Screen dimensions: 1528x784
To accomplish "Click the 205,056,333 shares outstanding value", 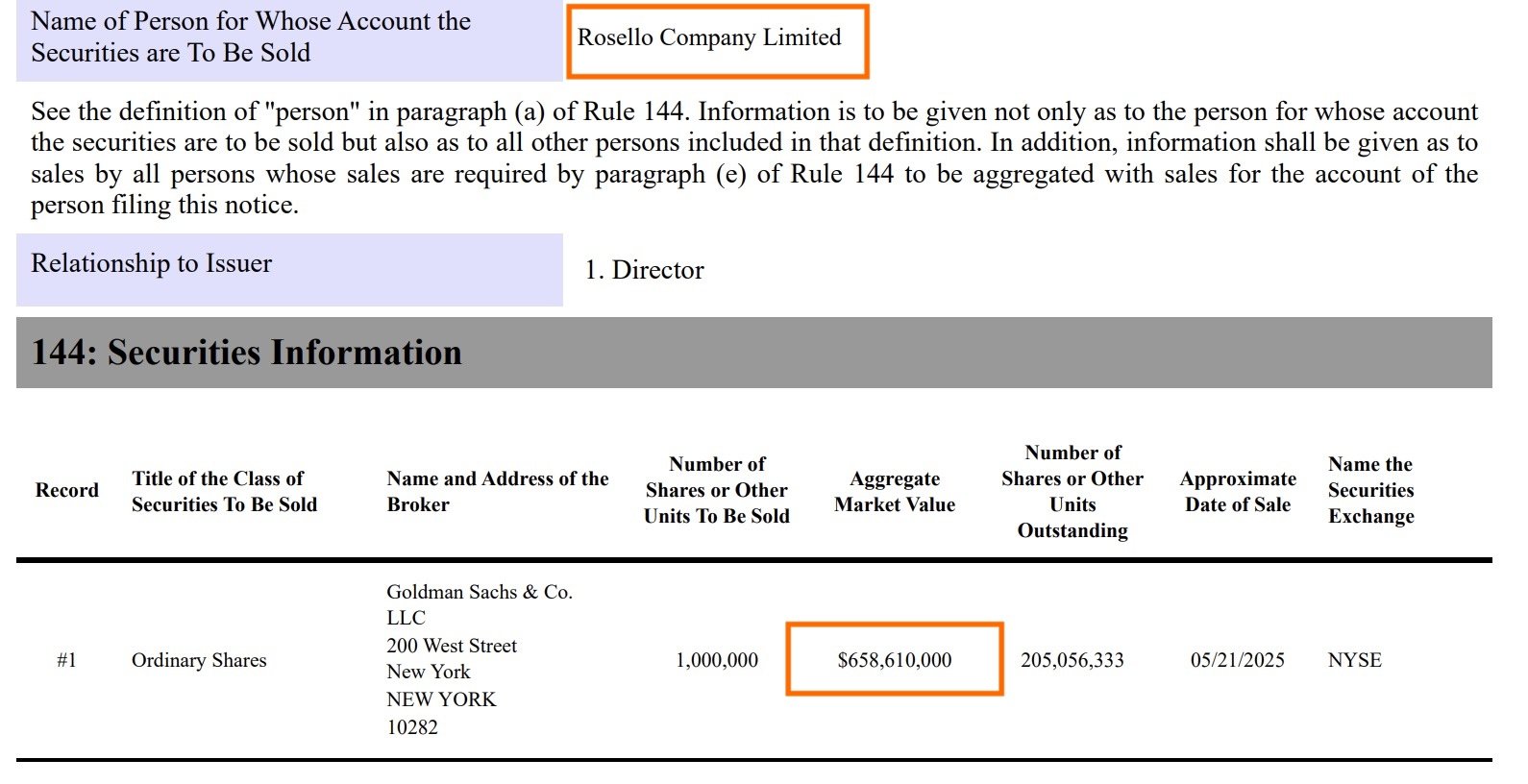I will coord(1072,660).
